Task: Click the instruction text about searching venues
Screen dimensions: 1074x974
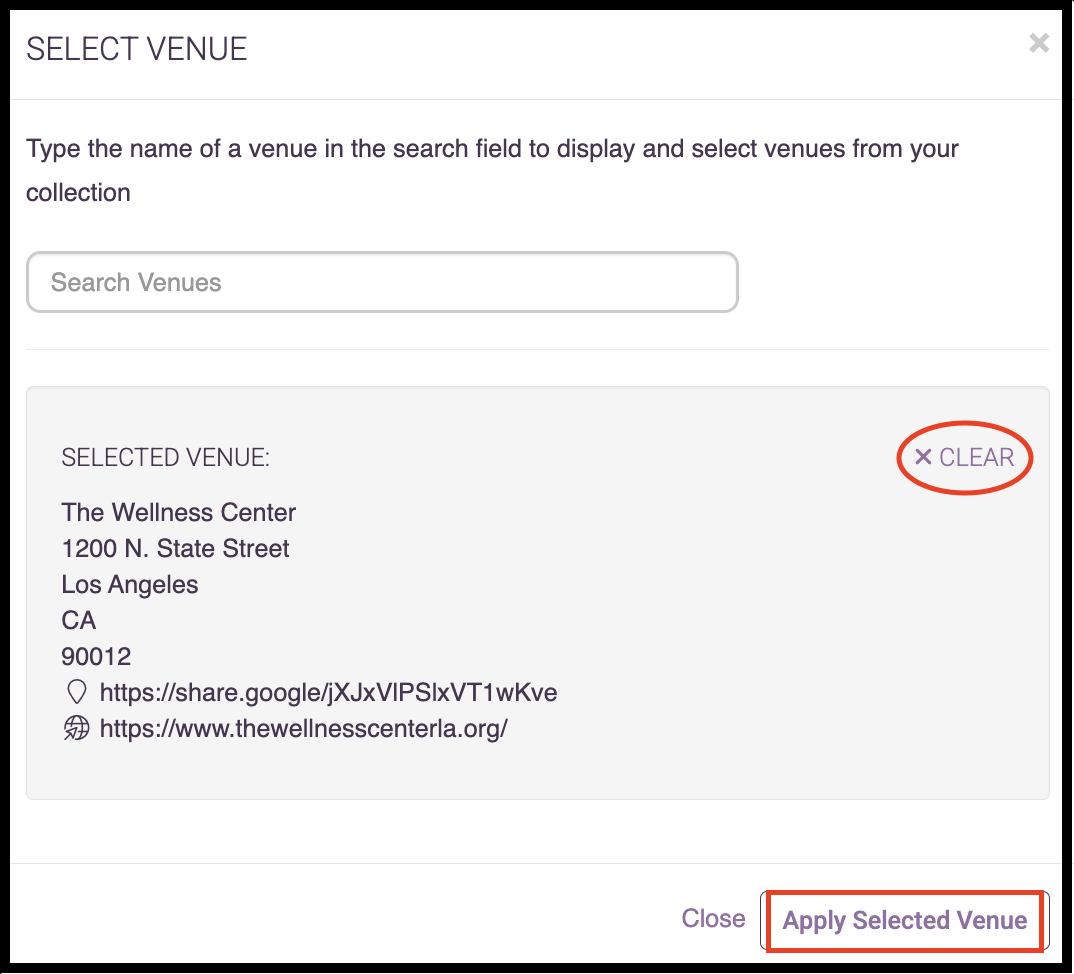Action: coord(492,171)
